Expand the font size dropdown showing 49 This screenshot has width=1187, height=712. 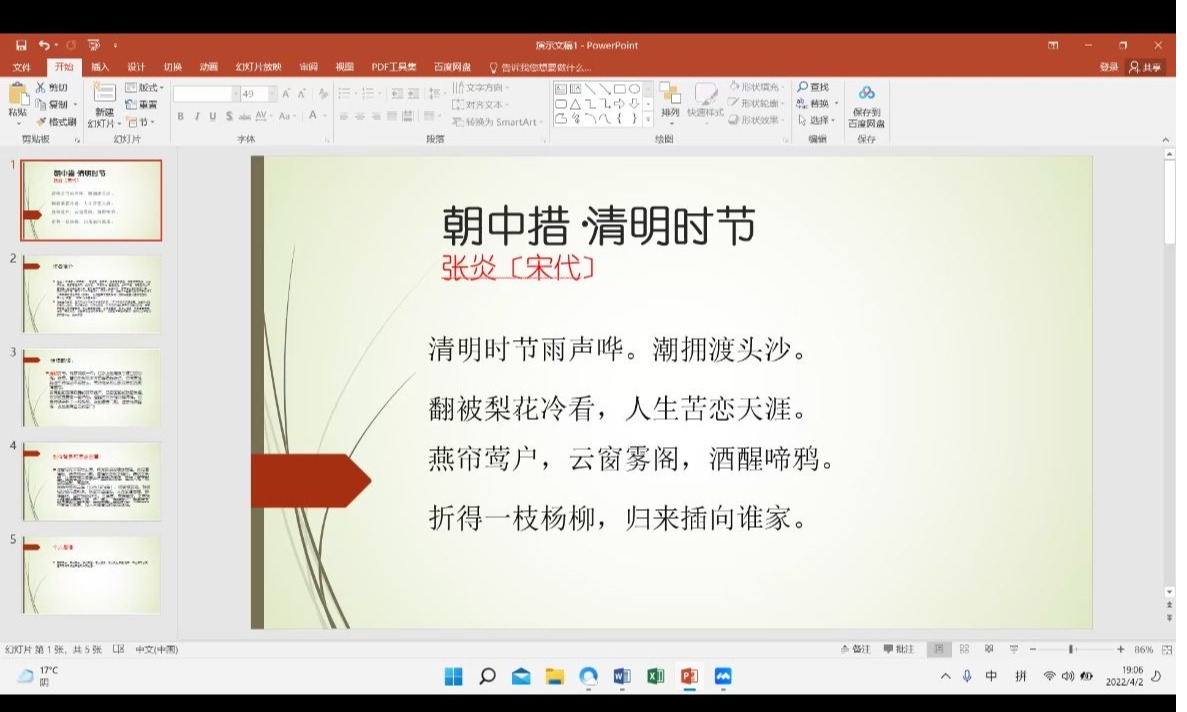click(x=272, y=93)
